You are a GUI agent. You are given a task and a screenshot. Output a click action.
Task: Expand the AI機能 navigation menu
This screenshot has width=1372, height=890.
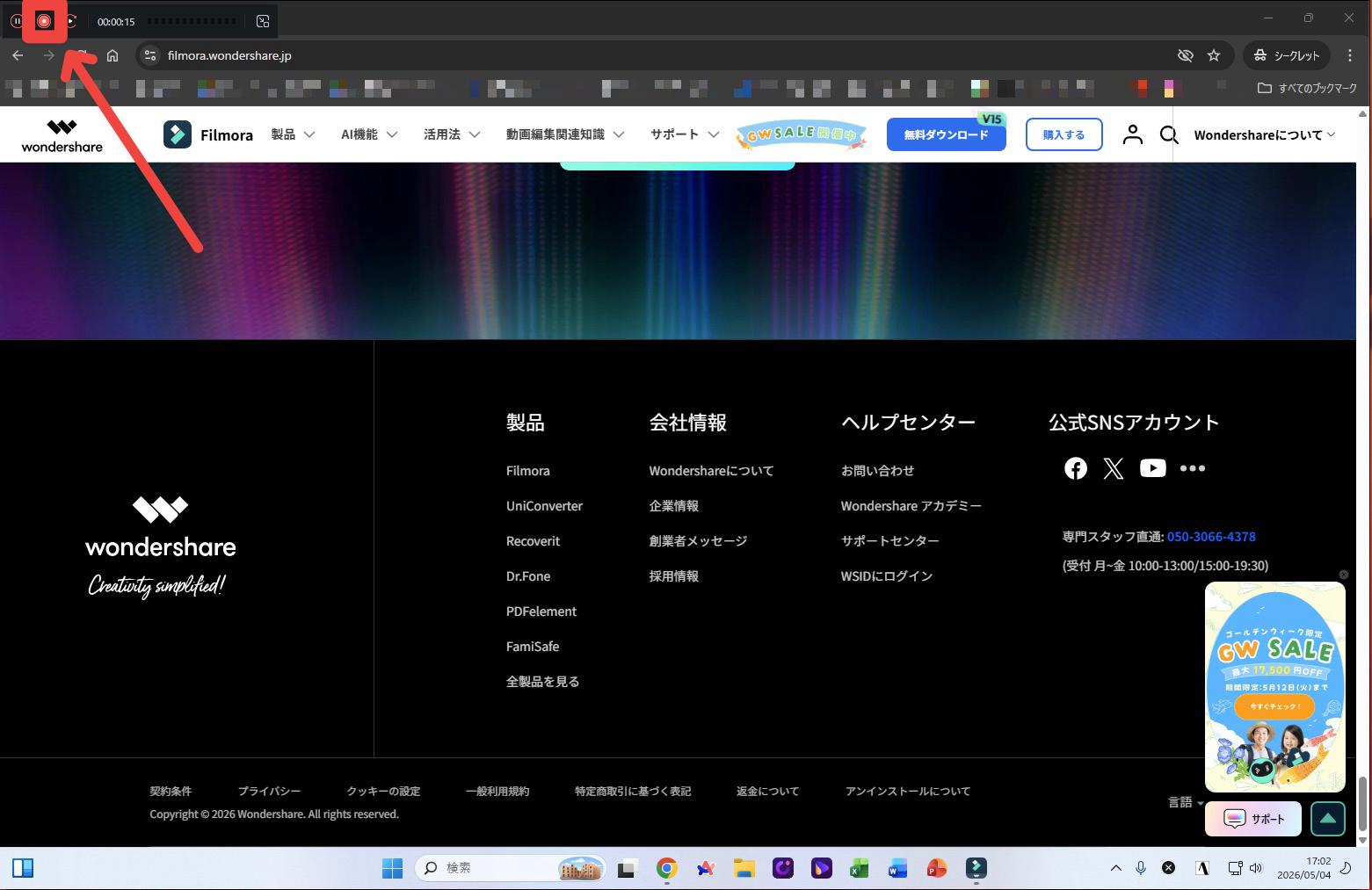click(x=369, y=134)
